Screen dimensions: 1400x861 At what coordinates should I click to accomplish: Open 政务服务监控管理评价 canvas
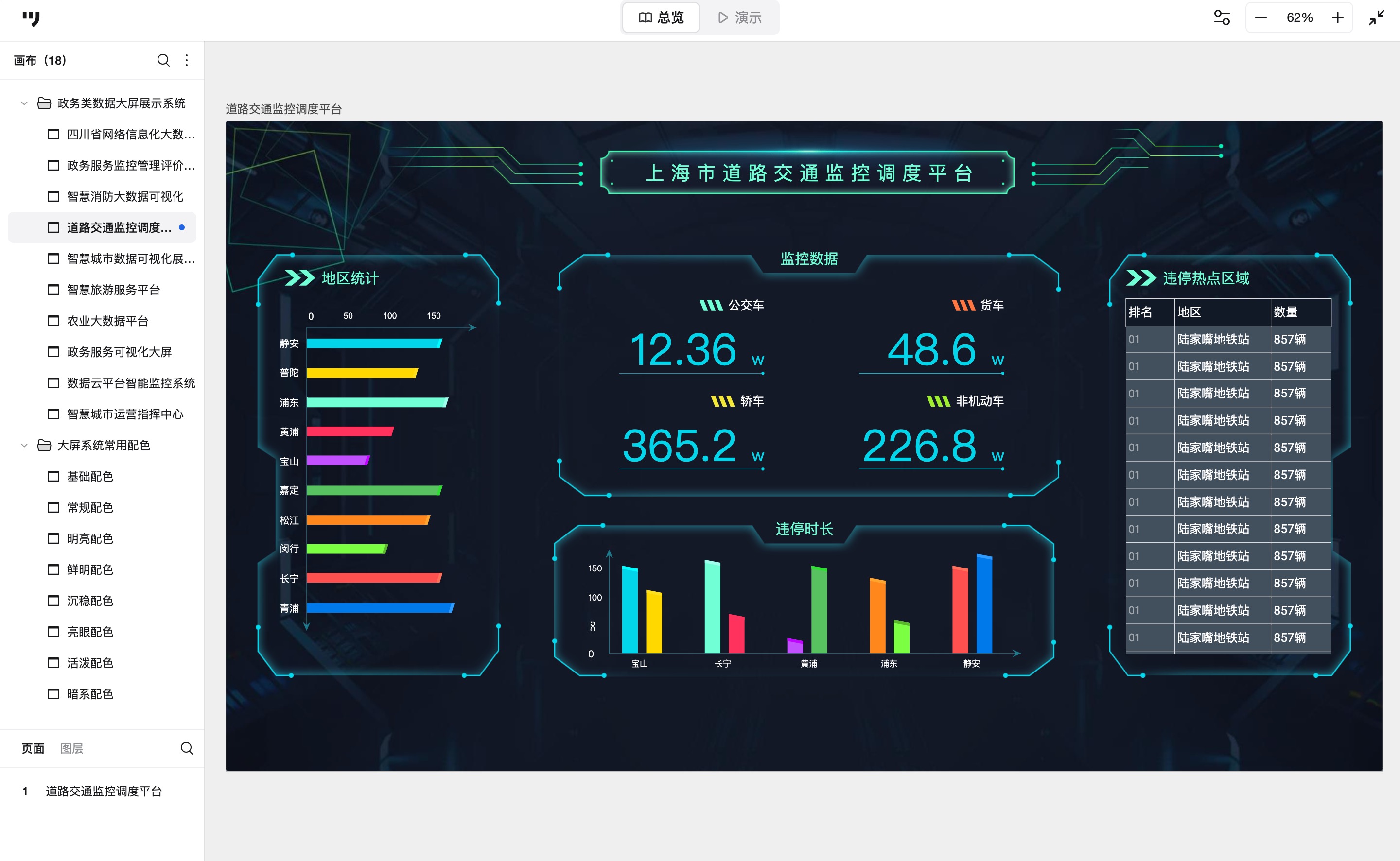(x=103, y=165)
